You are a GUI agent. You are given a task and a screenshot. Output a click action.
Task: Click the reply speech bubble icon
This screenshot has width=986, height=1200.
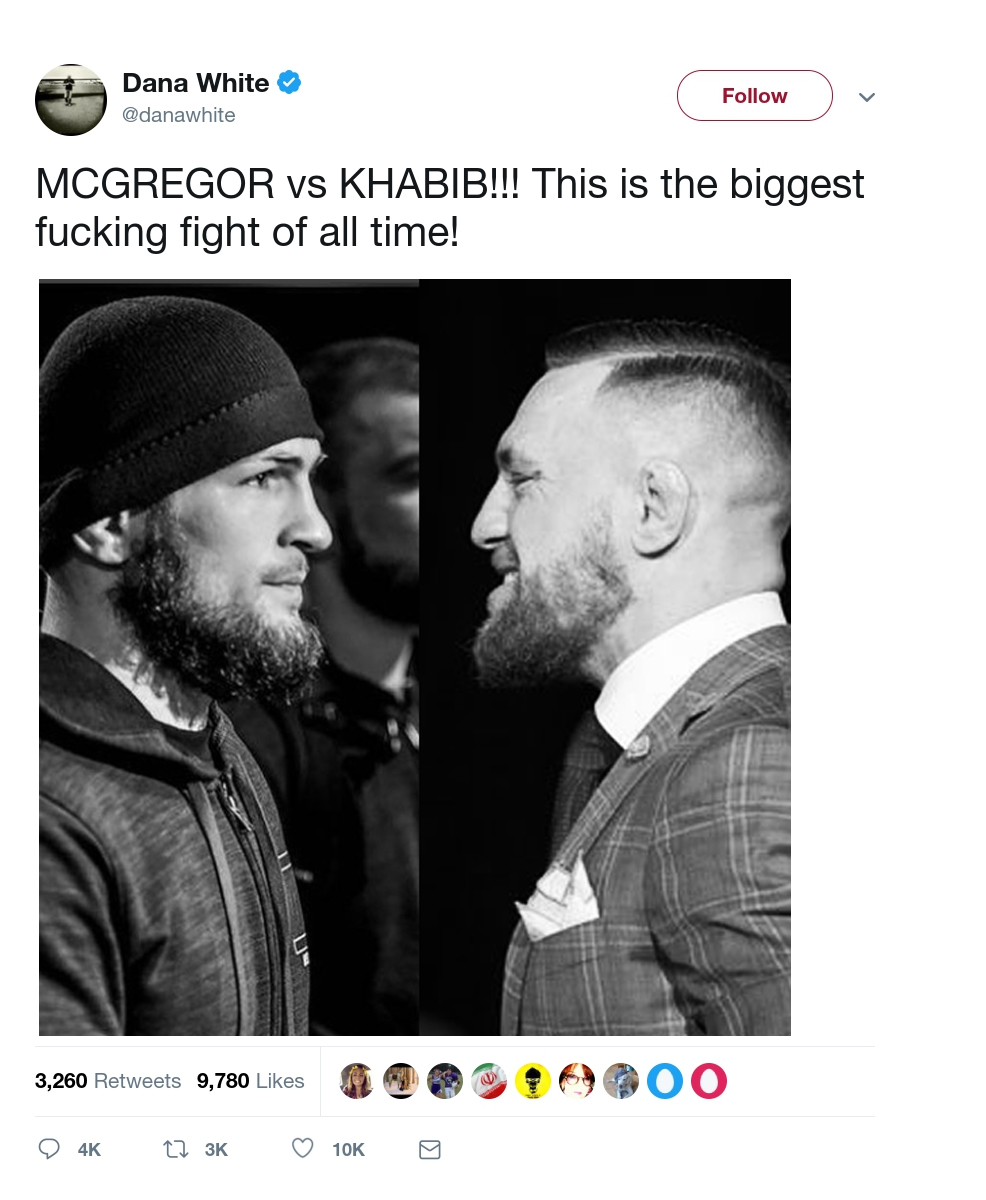(49, 1149)
